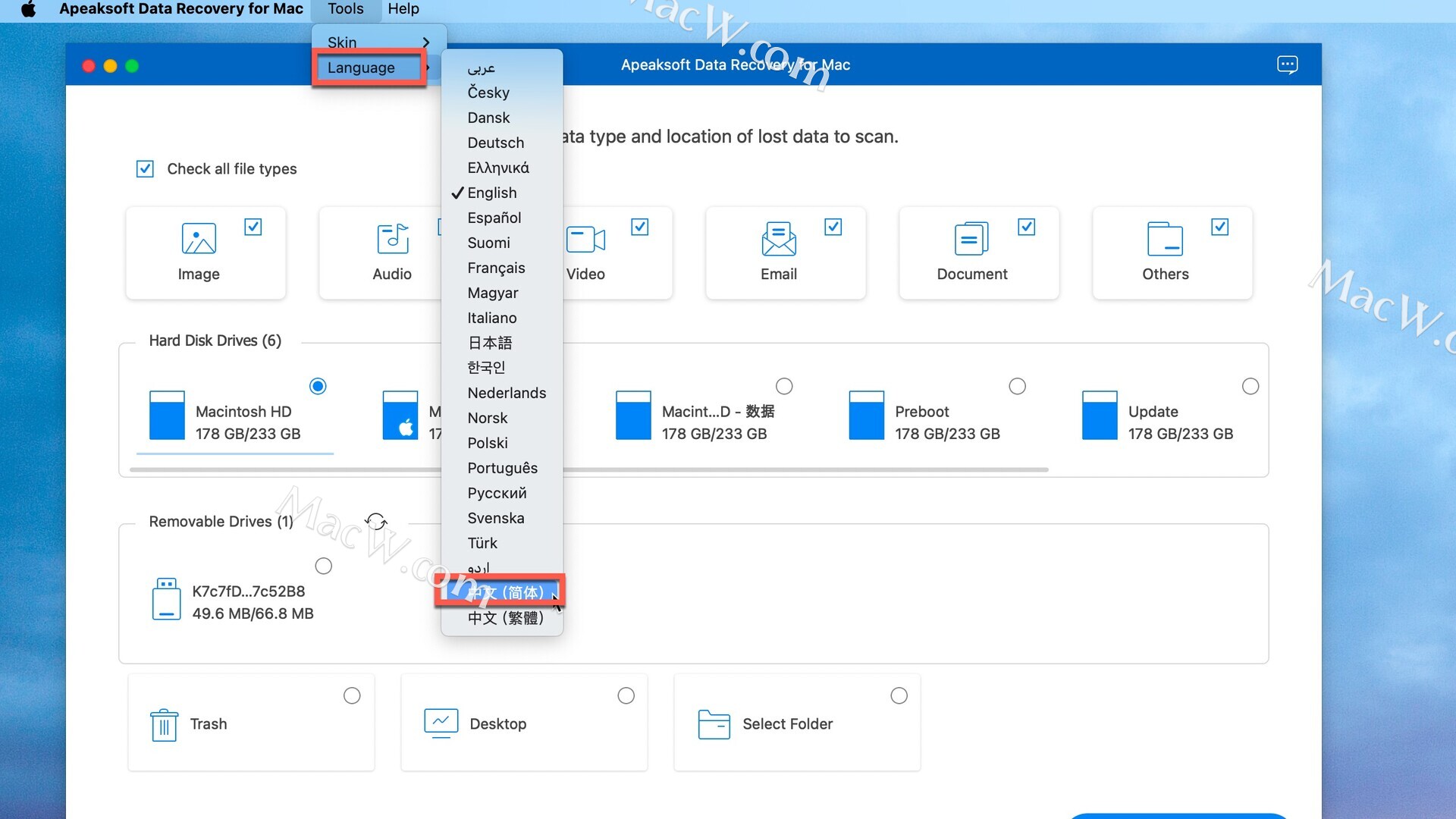Screen dimensions: 1456x819
Task: Click the Desktop monitor icon
Action: pos(441,723)
